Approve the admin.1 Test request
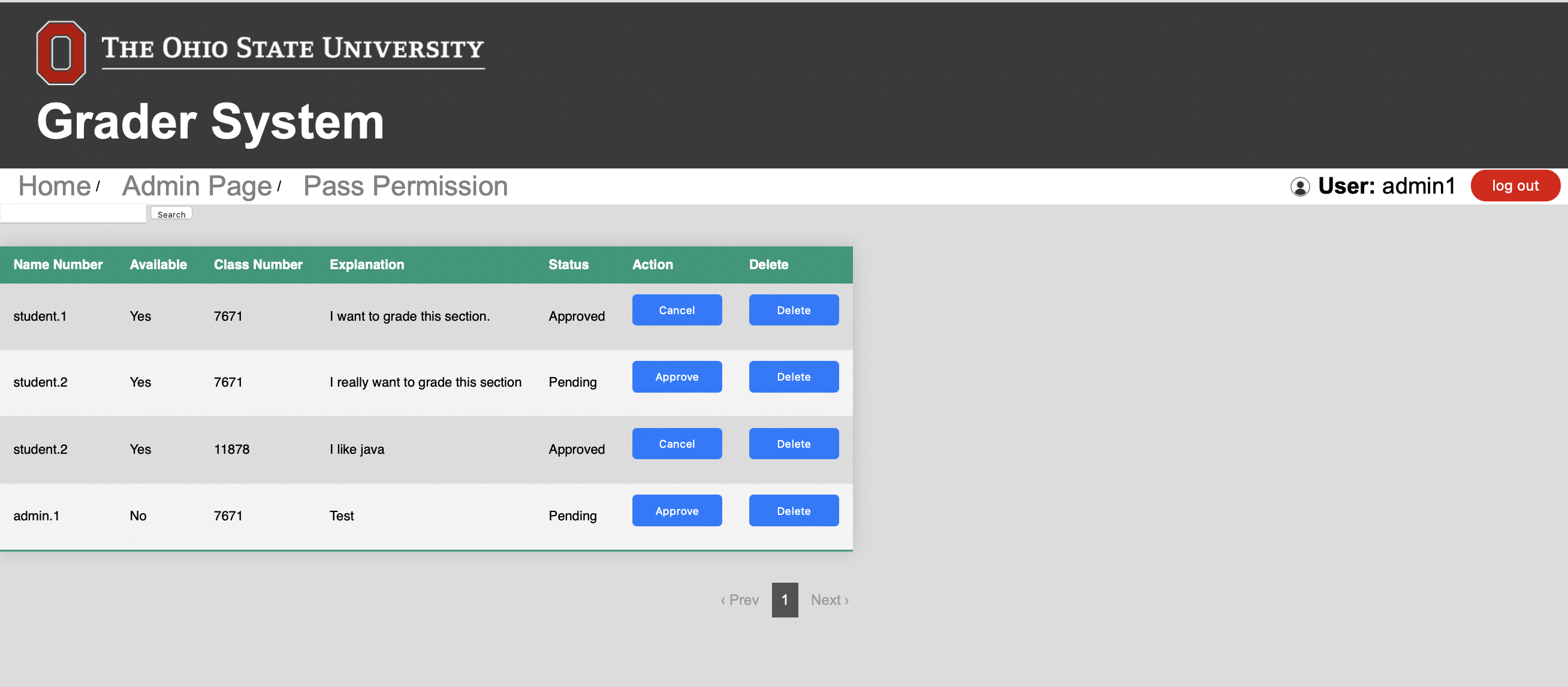This screenshot has width=1568, height=687. click(x=677, y=511)
